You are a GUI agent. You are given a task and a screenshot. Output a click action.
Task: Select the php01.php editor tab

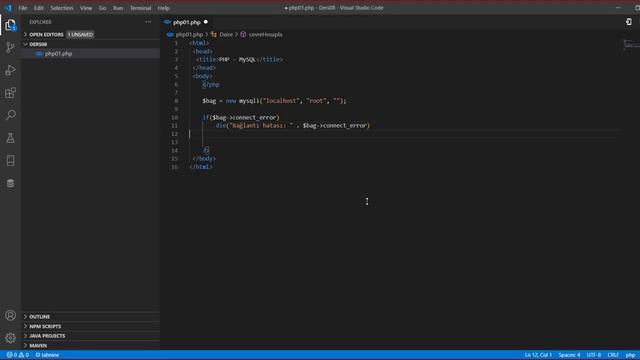click(x=187, y=22)
